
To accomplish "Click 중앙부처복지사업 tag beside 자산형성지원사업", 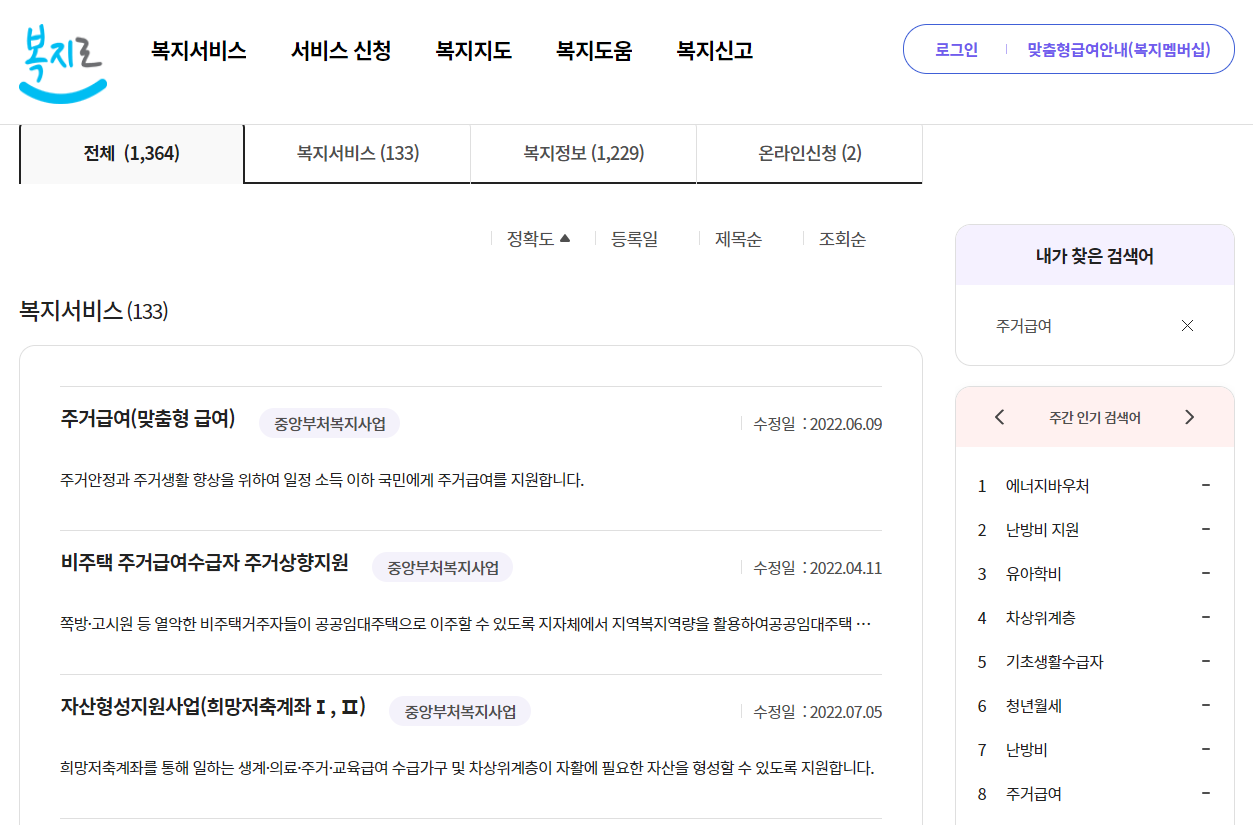I will 460,711.
